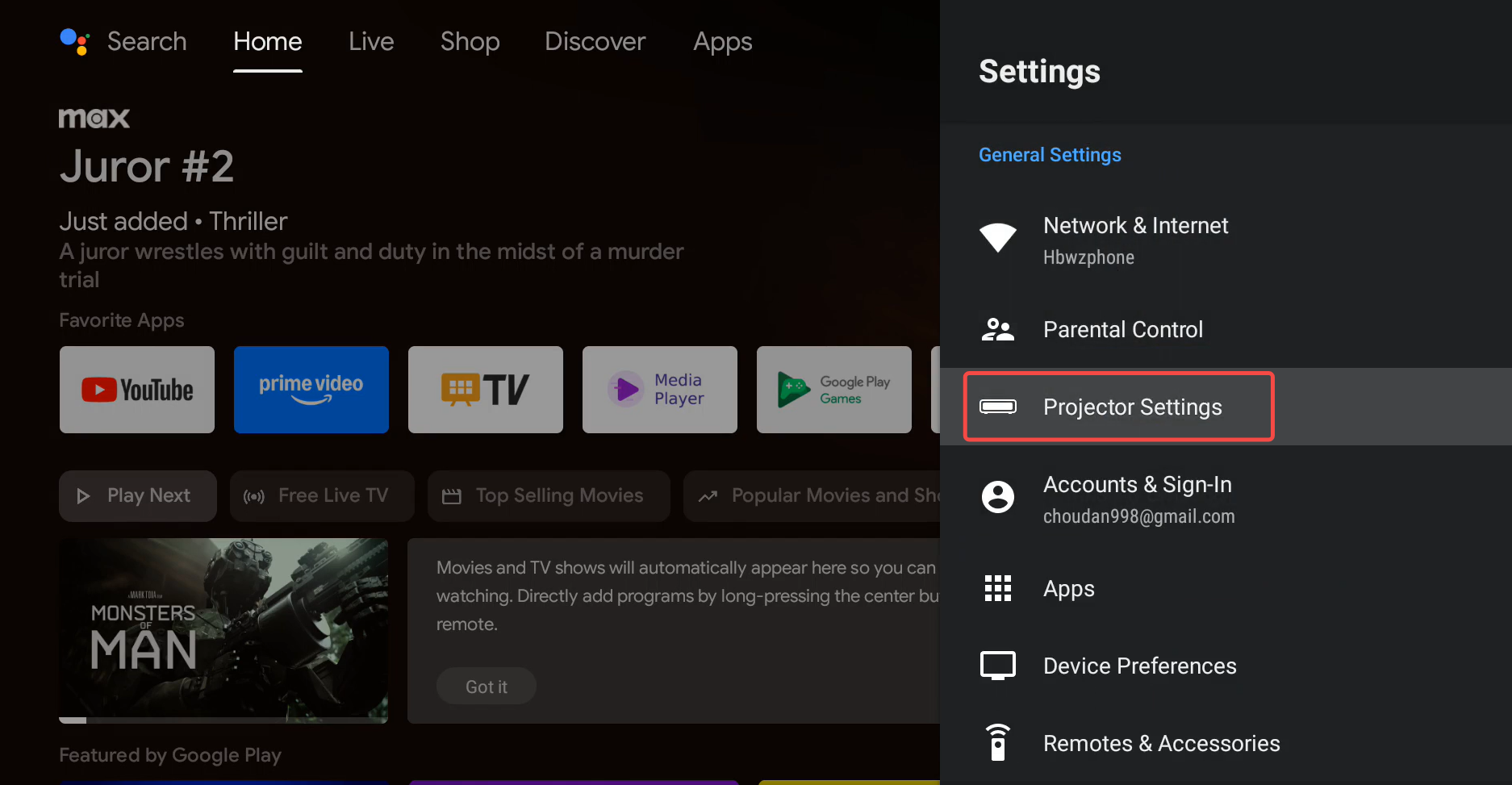Click the Device Preferences monitor icon
The image size is (1512, 785).
point(998,666)
